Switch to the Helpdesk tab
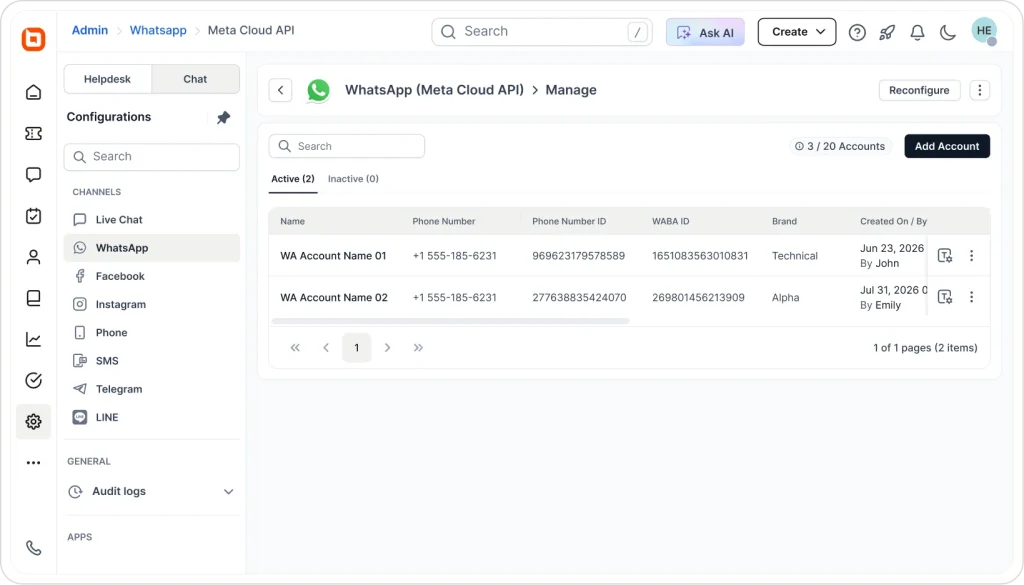Viewport: 1024px width, 585px height. pos(107,79)
